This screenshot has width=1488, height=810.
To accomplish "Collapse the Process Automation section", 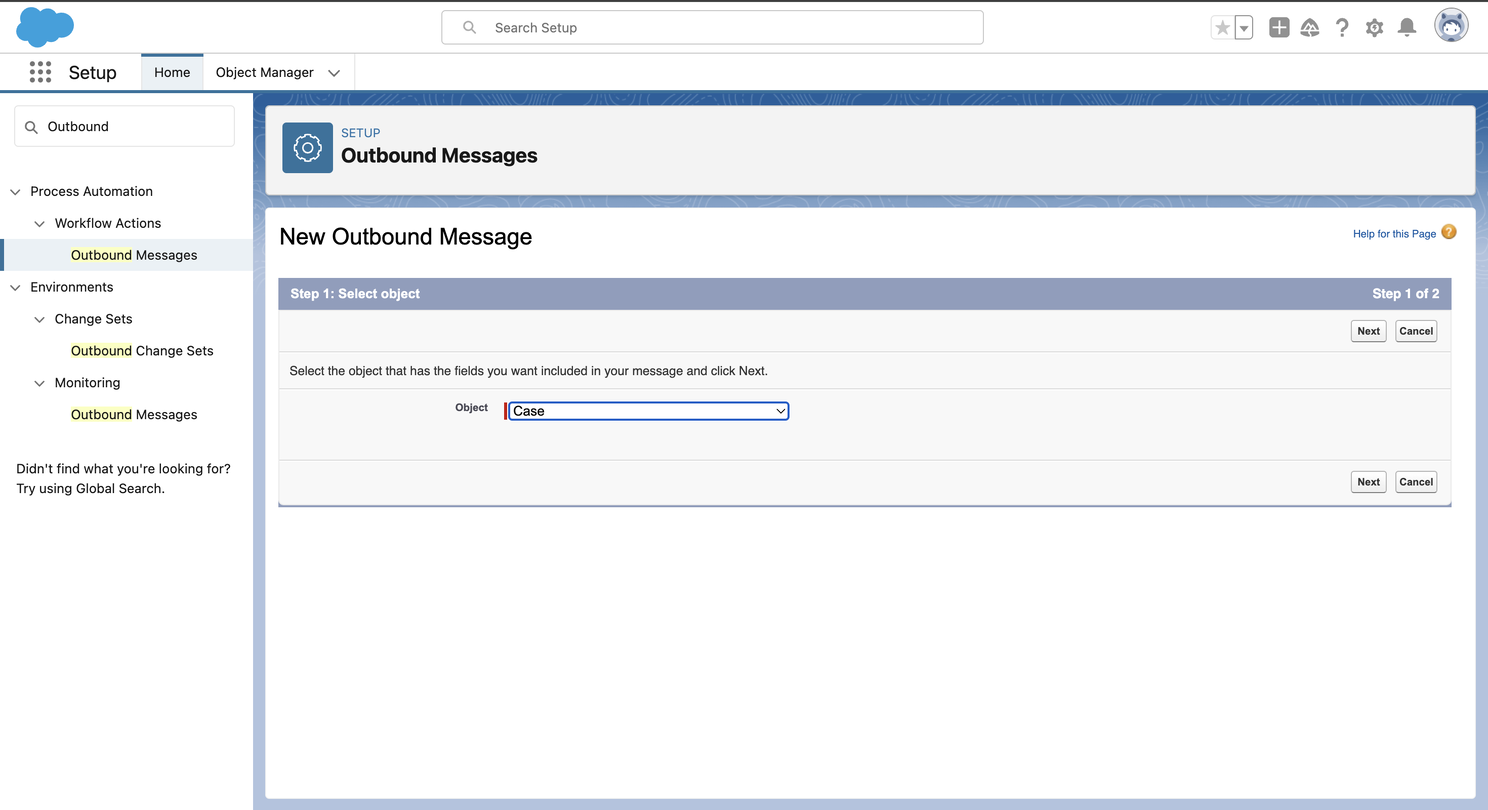I will 15,191.
